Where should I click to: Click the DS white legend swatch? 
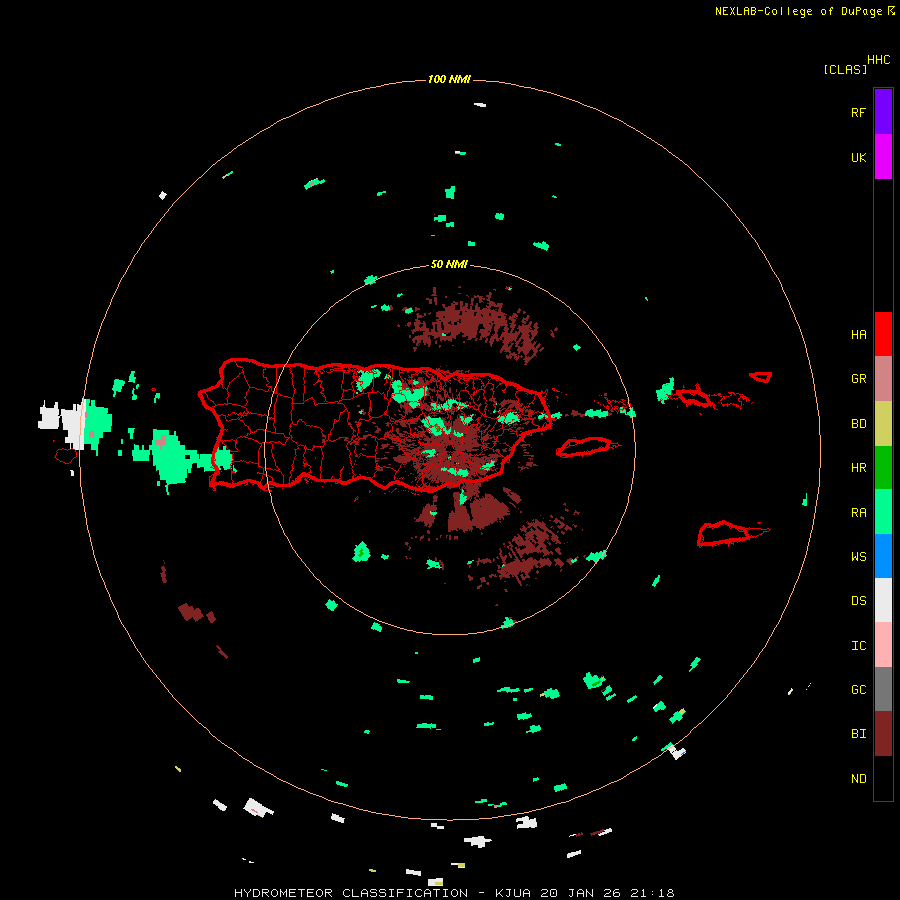pyautogui.click(x=883, y=600)
